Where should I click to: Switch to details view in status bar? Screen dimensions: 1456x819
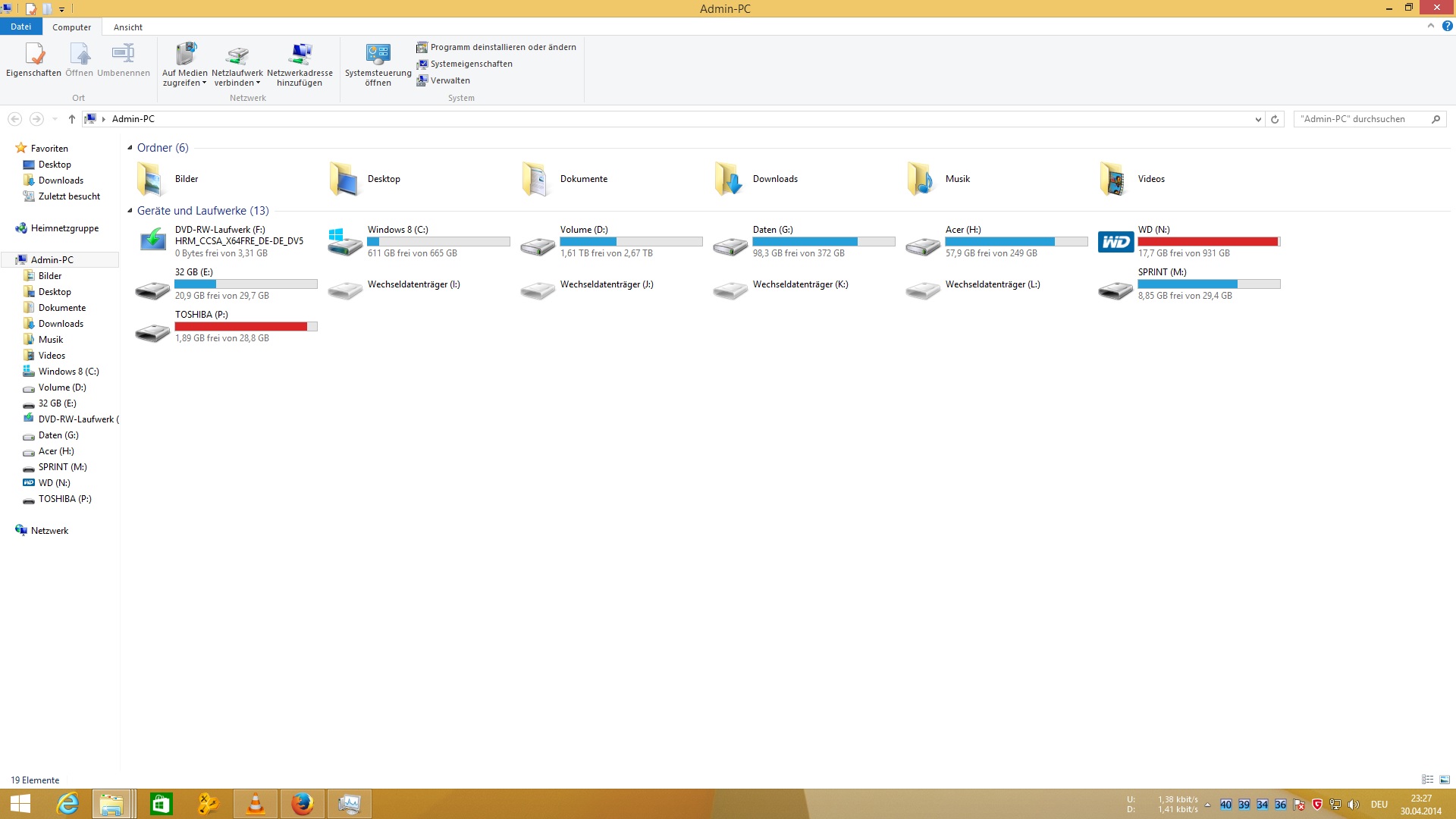[1427, 780]
